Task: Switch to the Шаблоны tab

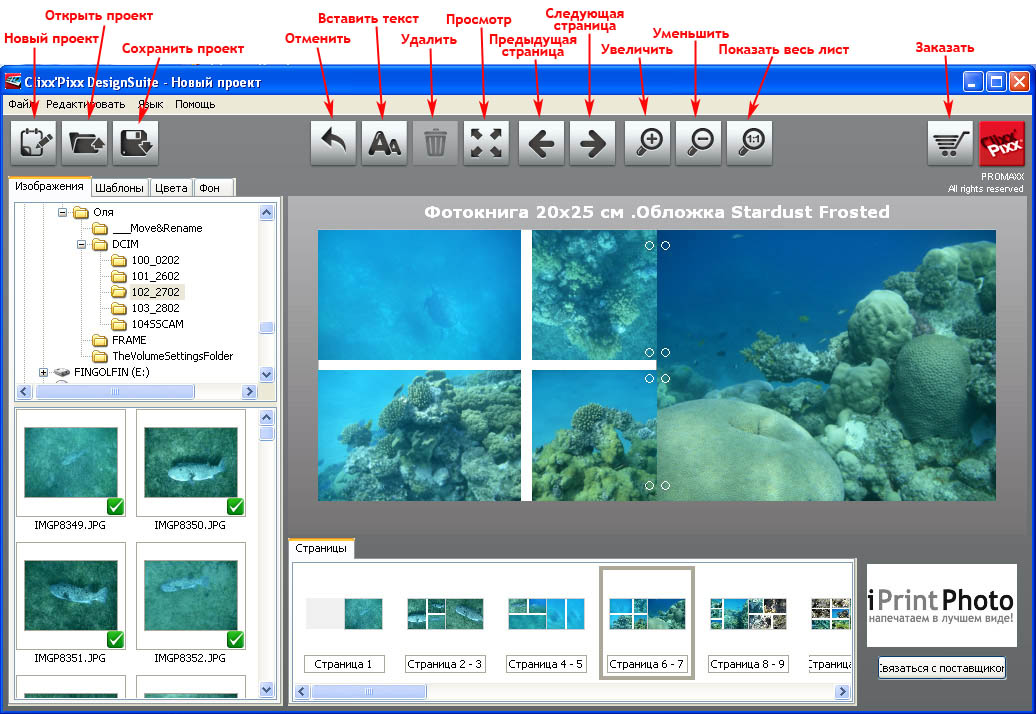Action: coord(120,188)
